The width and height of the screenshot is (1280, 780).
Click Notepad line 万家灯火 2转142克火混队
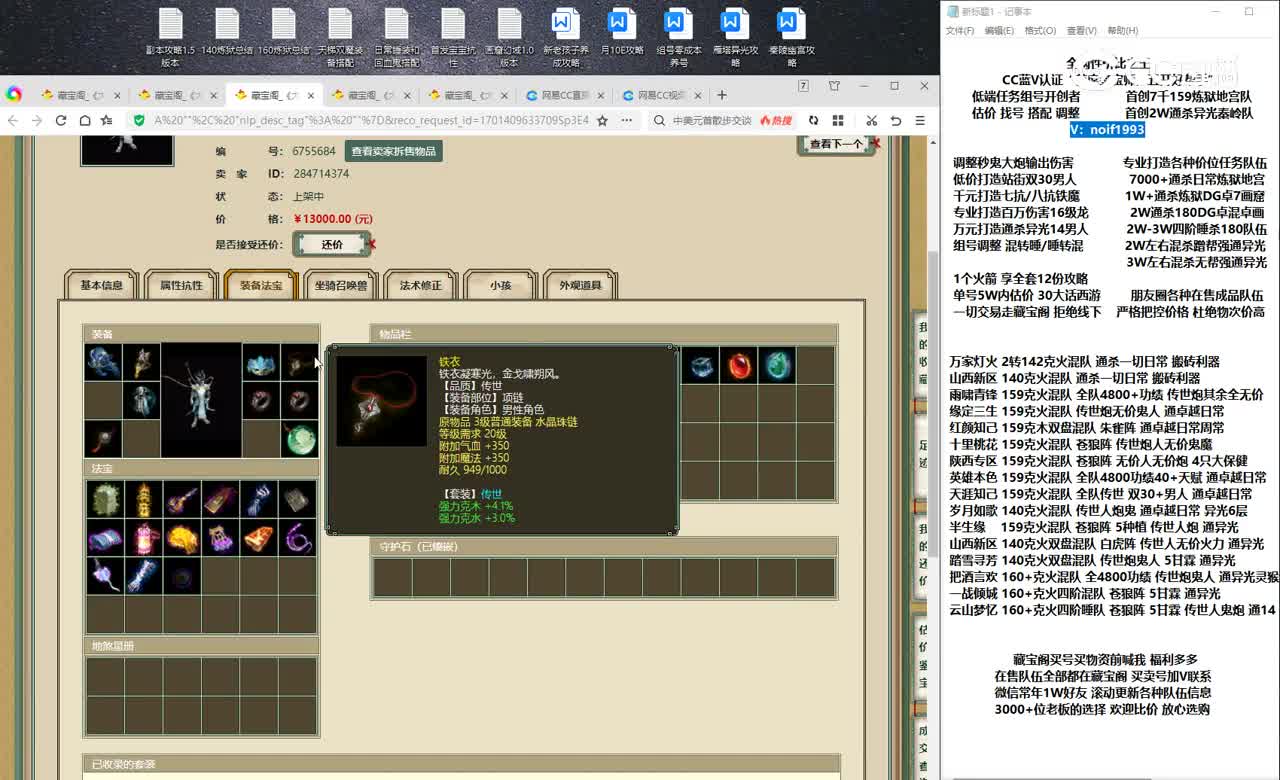[x=1084, y=362]
